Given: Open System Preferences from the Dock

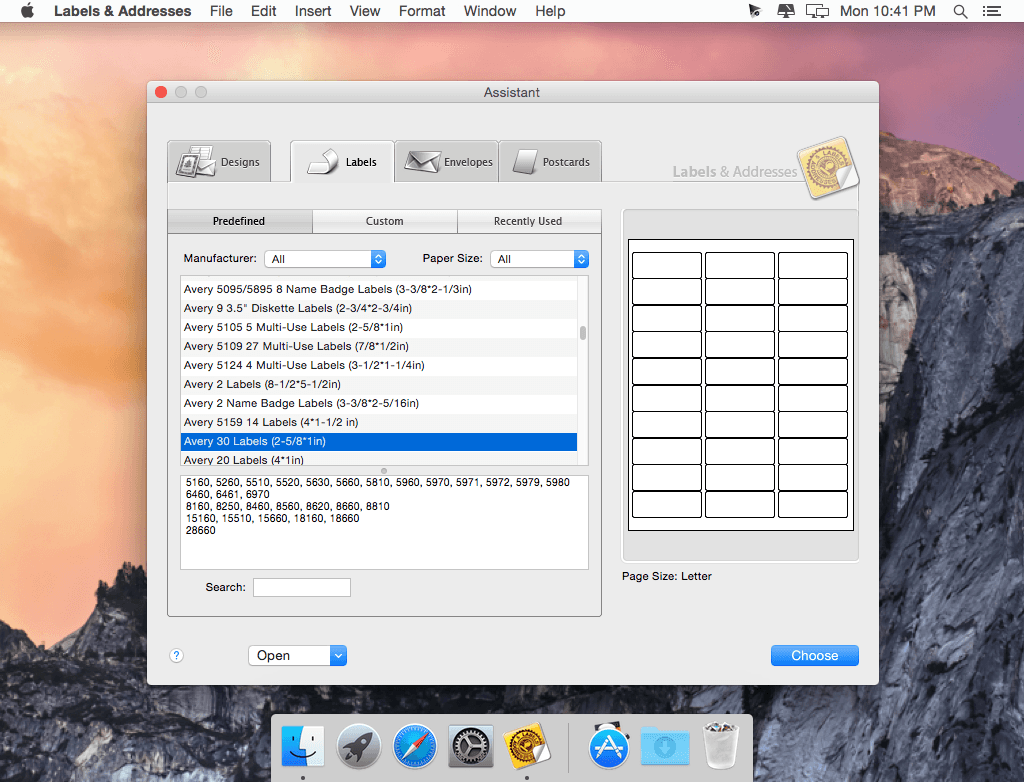Looking at the screenshot, I should click(471, 745).
